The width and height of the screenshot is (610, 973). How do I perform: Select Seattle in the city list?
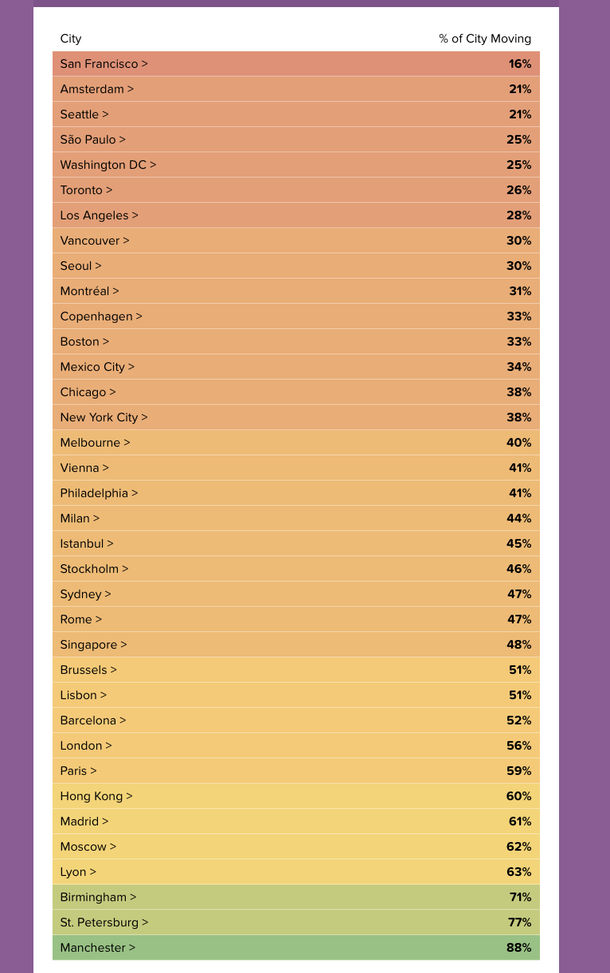[x=84, y=114]
